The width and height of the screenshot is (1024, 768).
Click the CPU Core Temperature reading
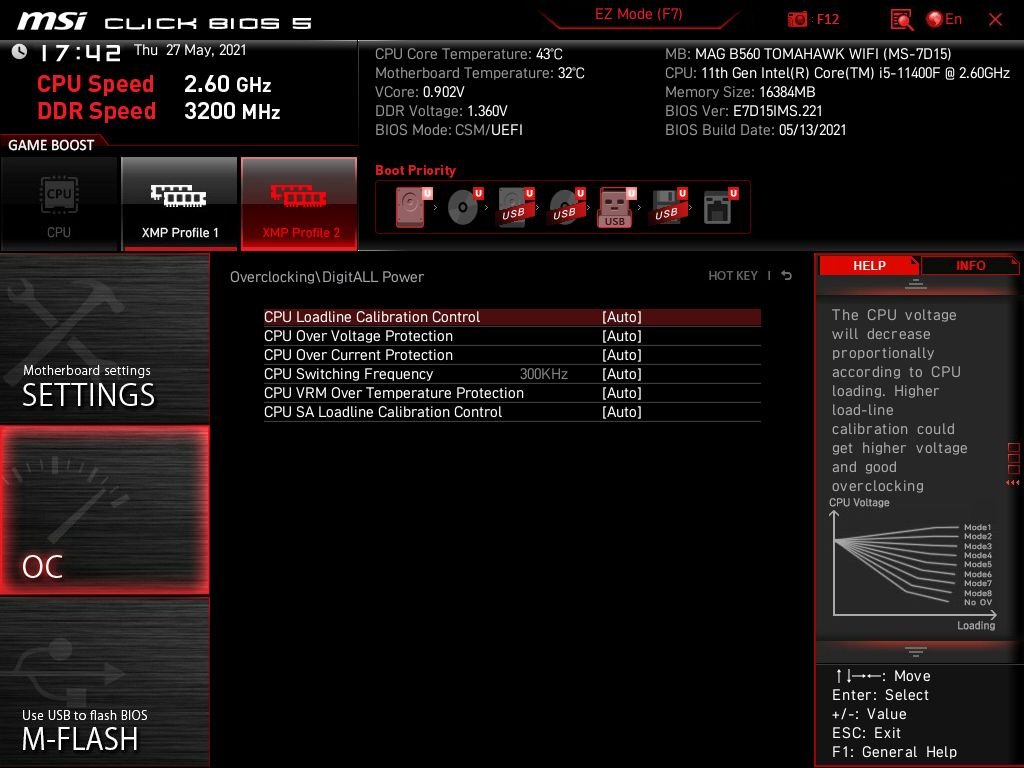coord(468,54)
